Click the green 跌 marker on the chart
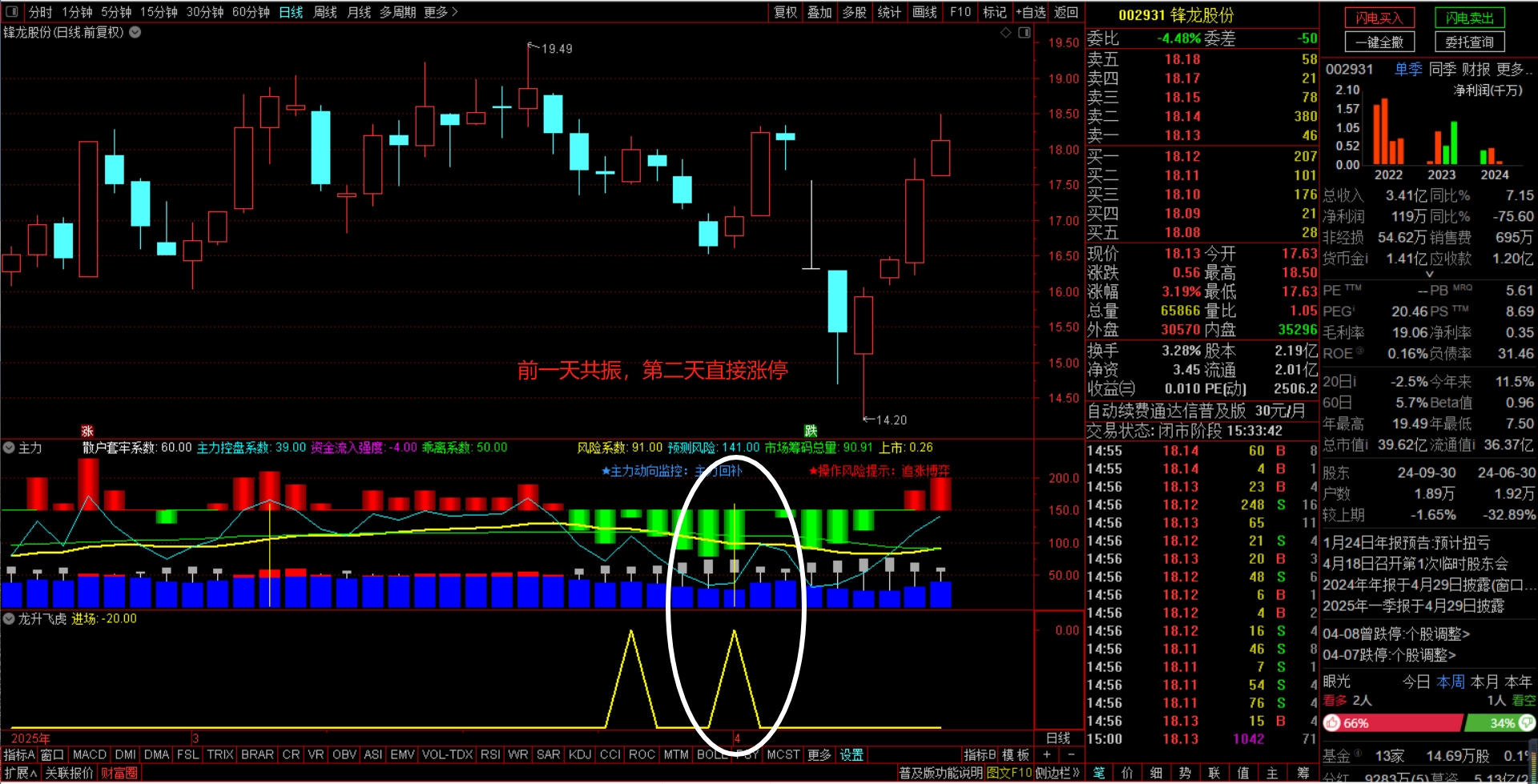Viewport: 1538px width, 784px height. tap(811, 431)
